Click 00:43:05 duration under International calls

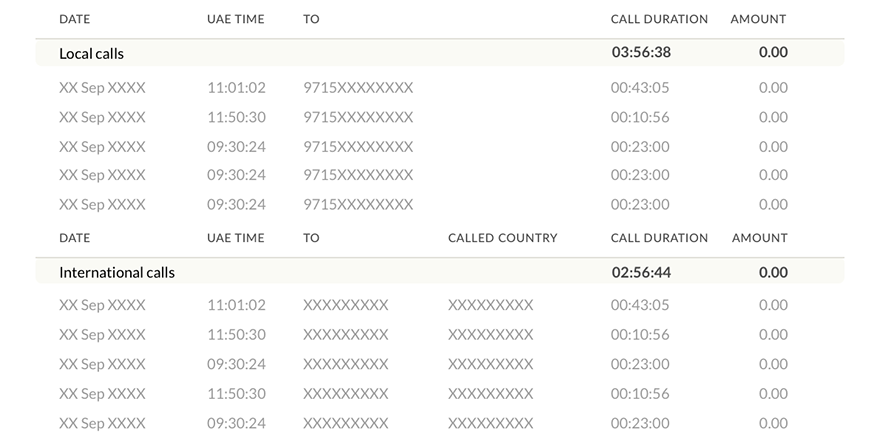click(x=640, y=305)
